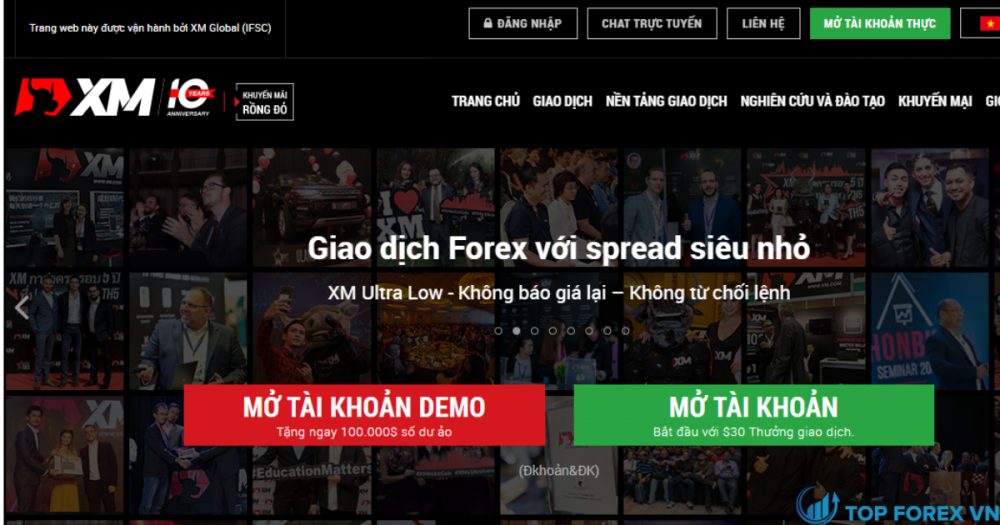Click the lock icon on Đăng Nhập

click(x=488, y=24)
